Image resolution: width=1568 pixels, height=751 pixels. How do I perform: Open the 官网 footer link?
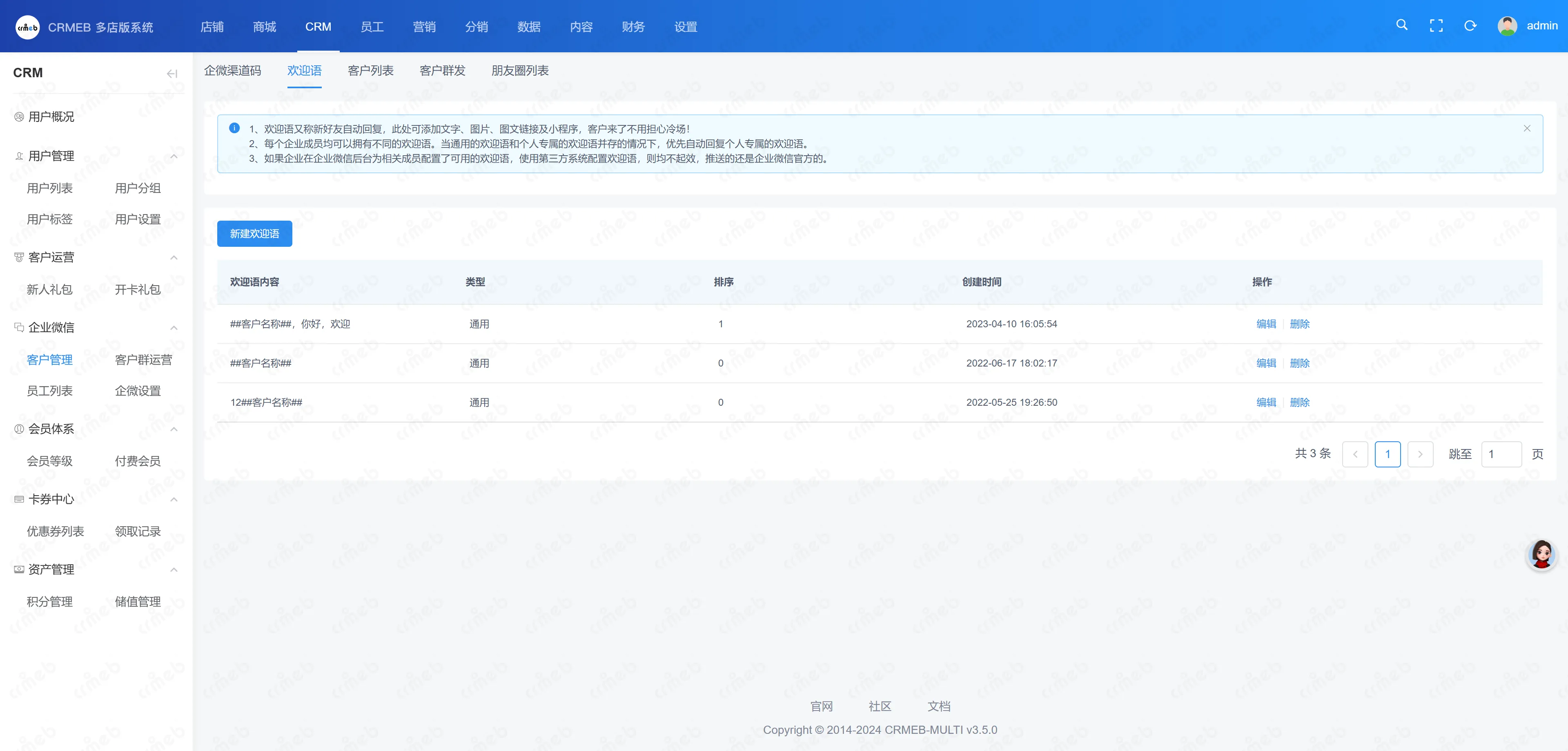tap(822, 706)
